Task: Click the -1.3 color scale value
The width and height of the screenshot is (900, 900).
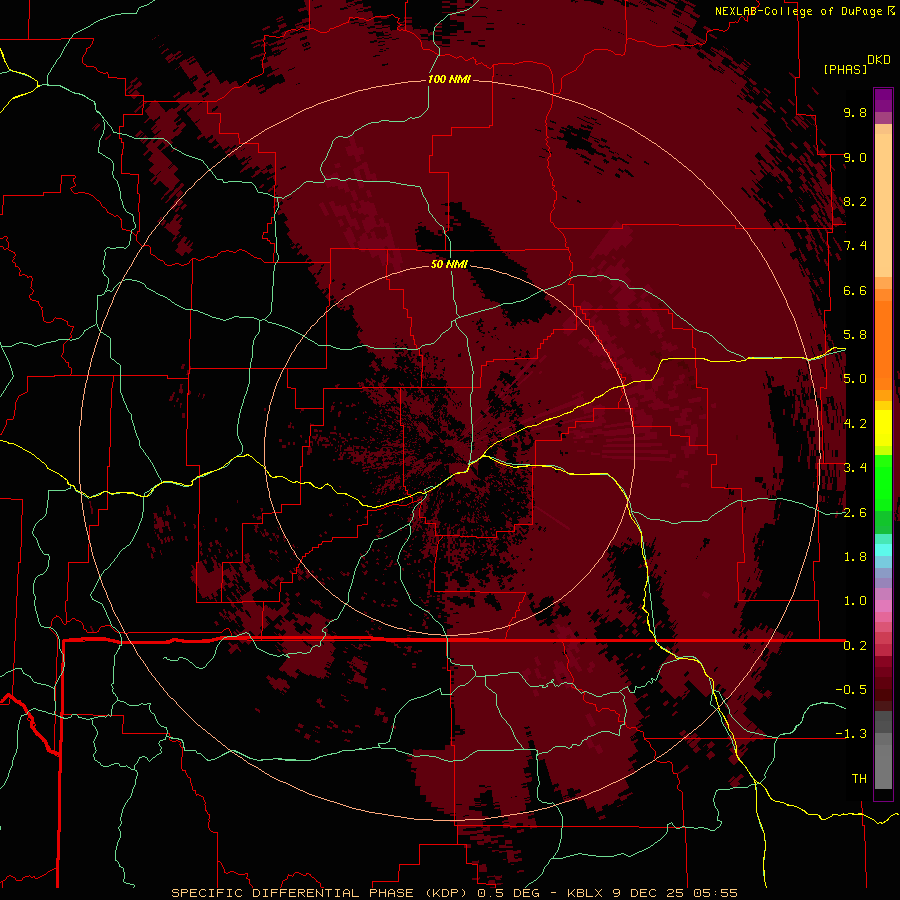Action: pyautogui.click(x=851, y=734)
